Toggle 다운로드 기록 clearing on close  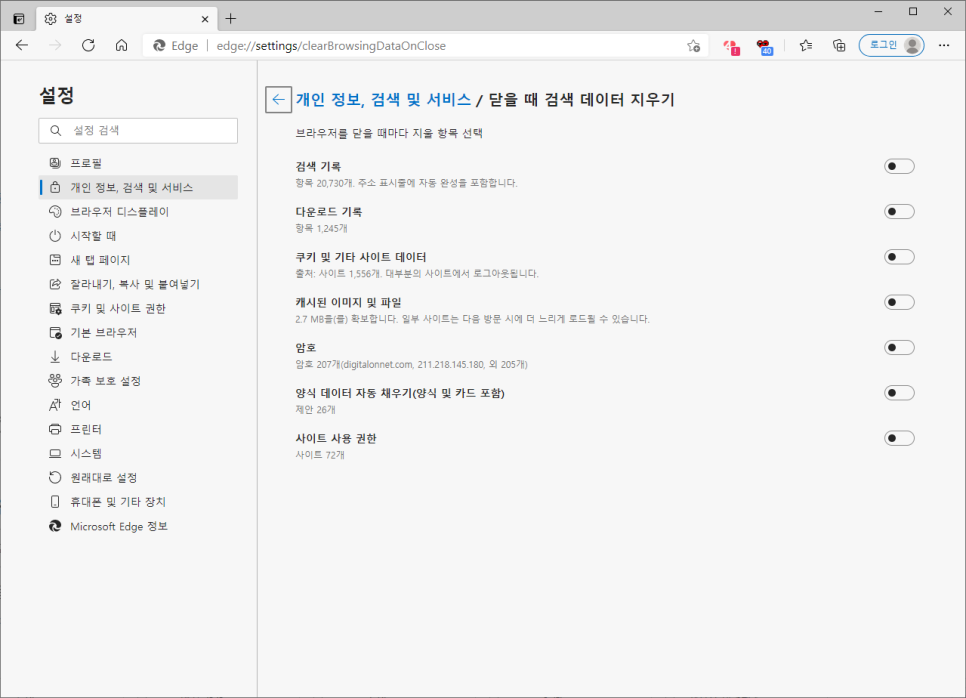[x=899, y=211]
